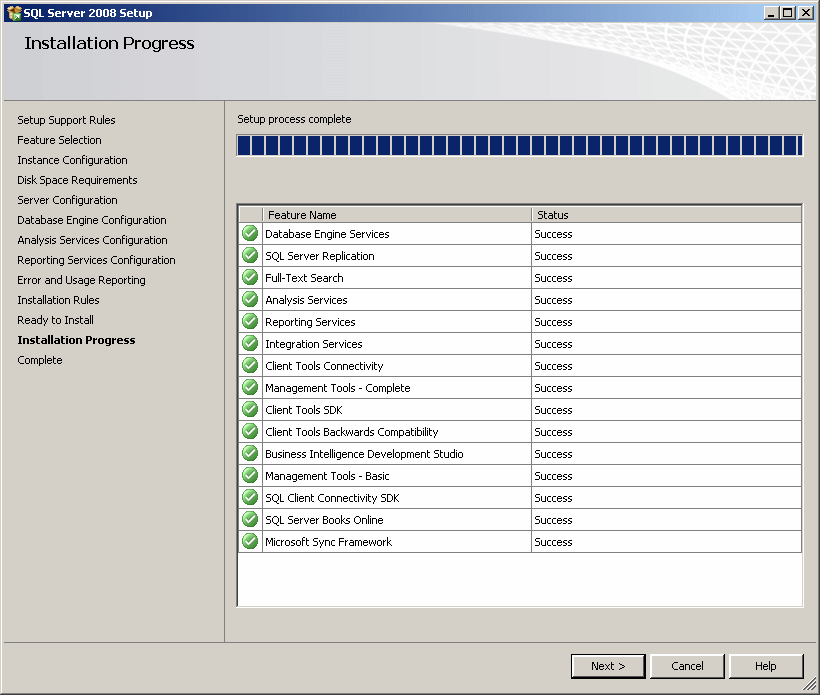Click the 'SQL Server Books Online' feature name
The height and width of the screenshot is (695, 820).
point(324,519)
